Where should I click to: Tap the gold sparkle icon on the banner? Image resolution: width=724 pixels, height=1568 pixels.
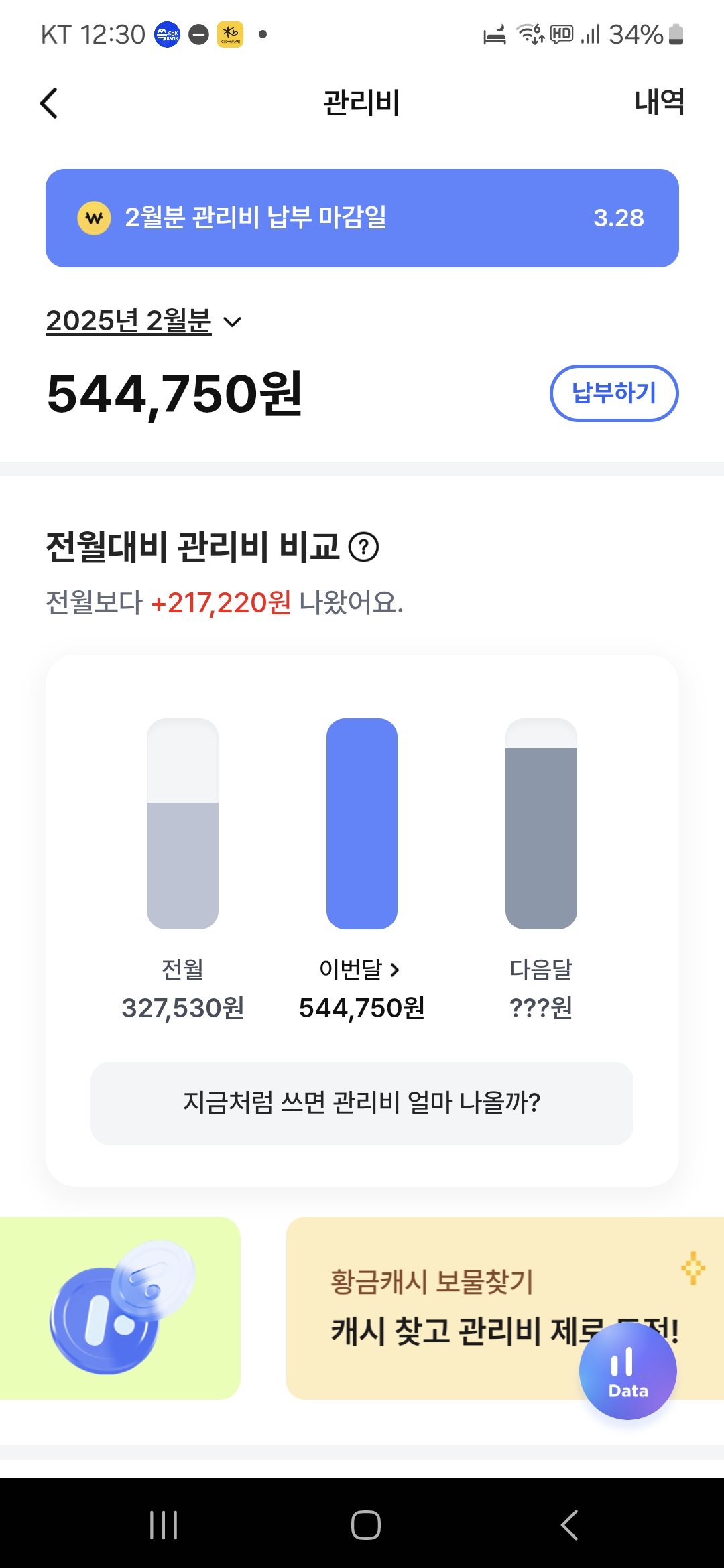693,1268
